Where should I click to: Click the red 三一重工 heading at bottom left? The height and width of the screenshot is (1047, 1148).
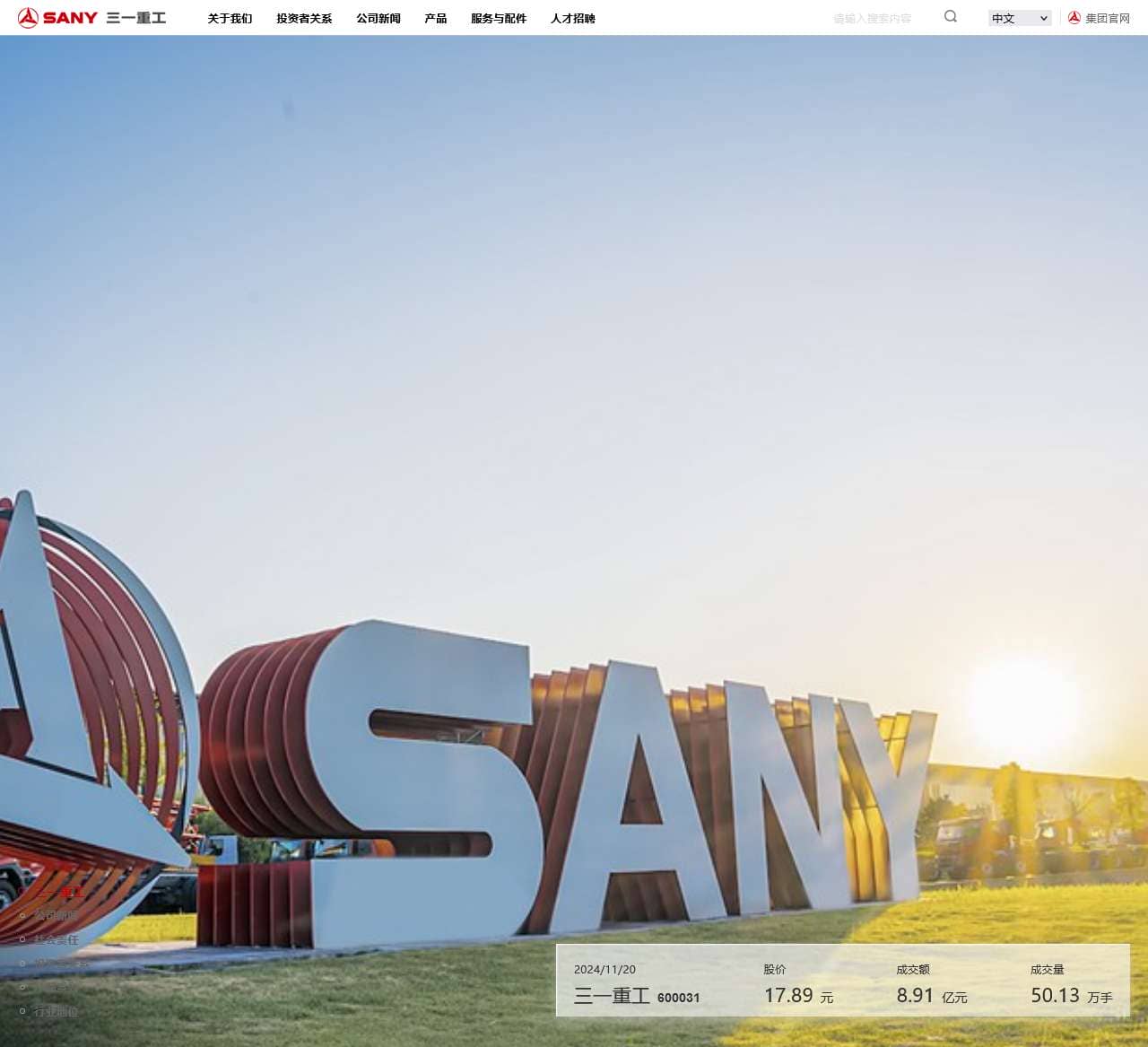click(61, 892)
